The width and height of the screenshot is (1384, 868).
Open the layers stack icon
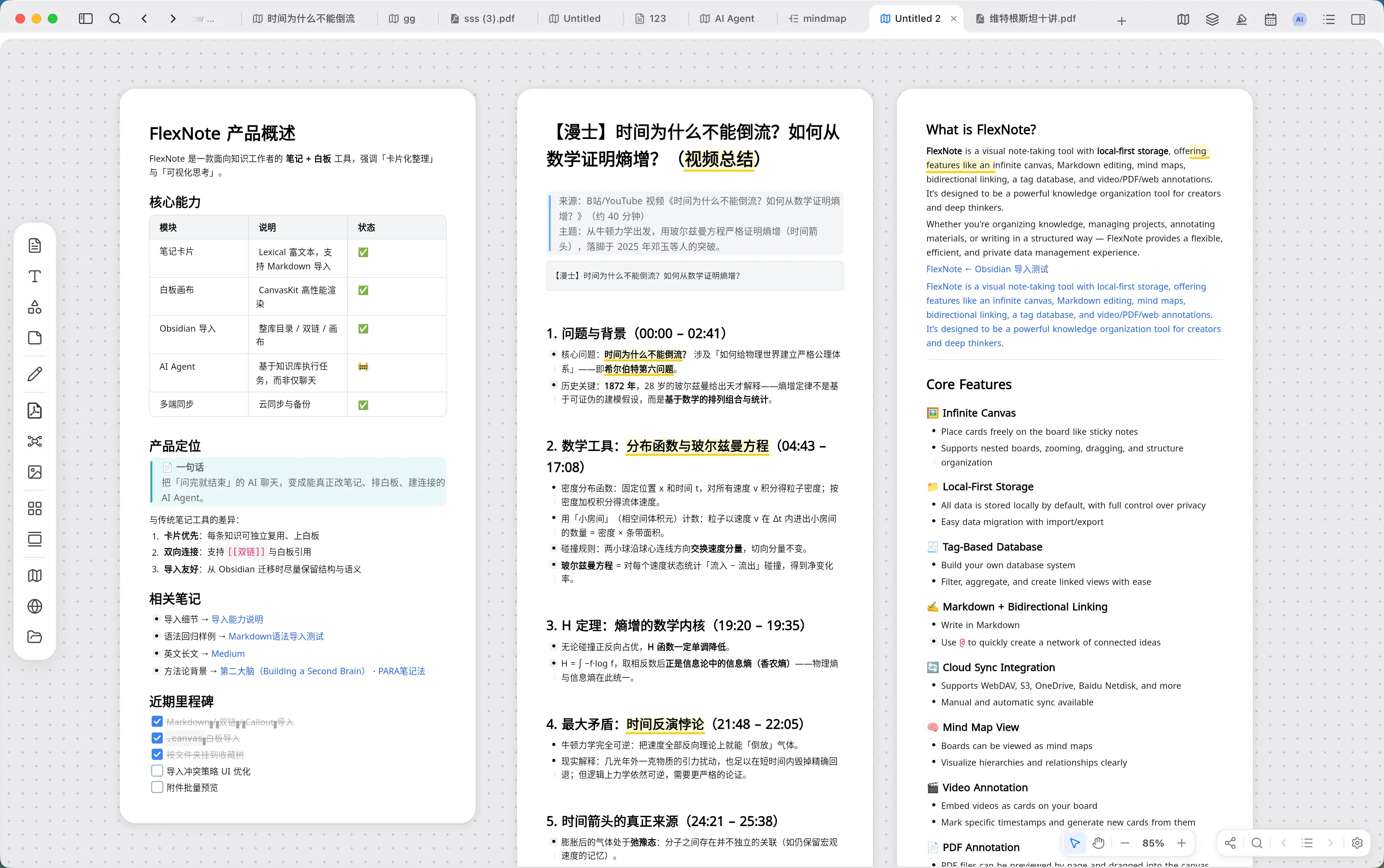[x=1212, y=19]
